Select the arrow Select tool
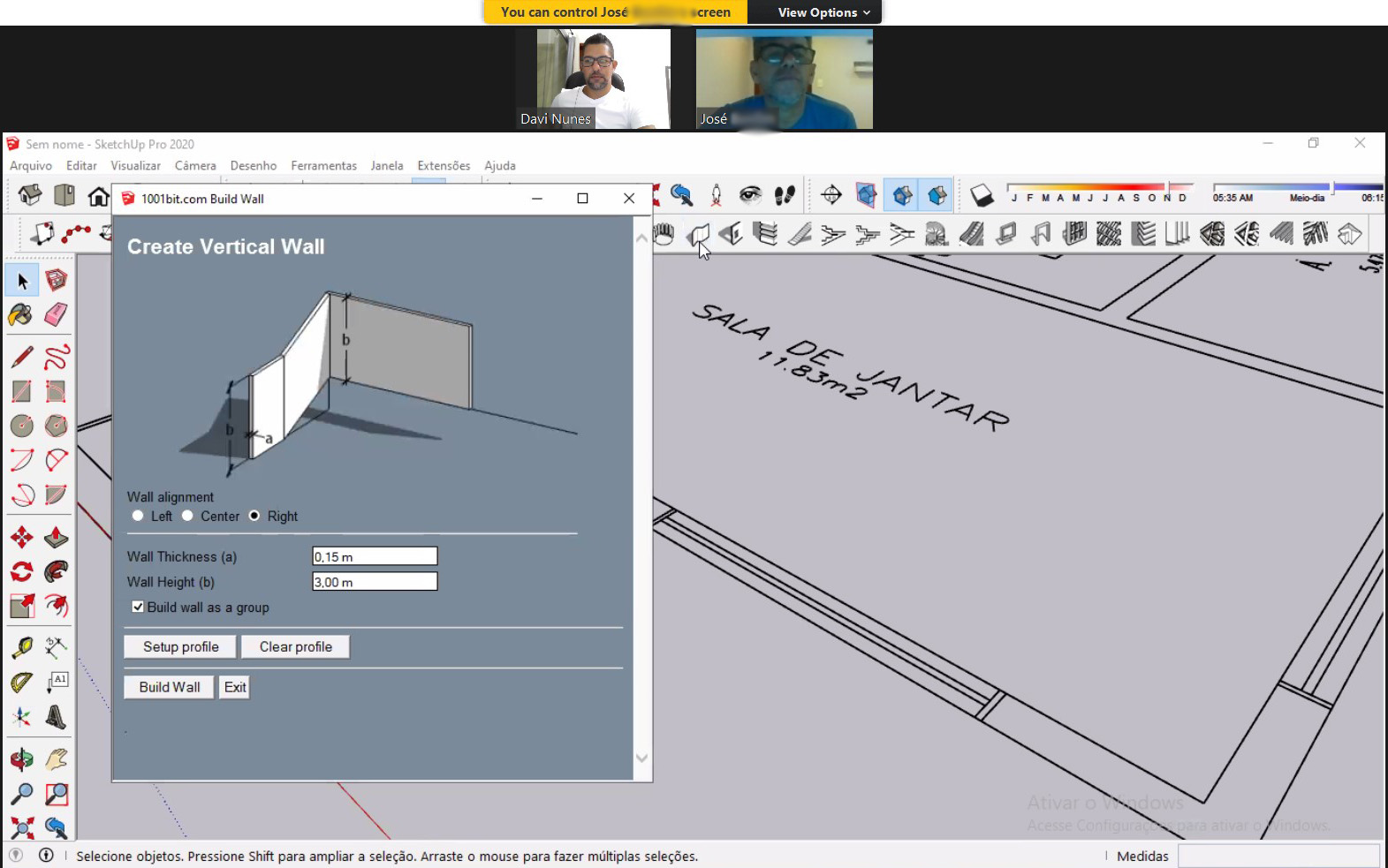This screenshot has height=868, width=1388. point(22,281)
